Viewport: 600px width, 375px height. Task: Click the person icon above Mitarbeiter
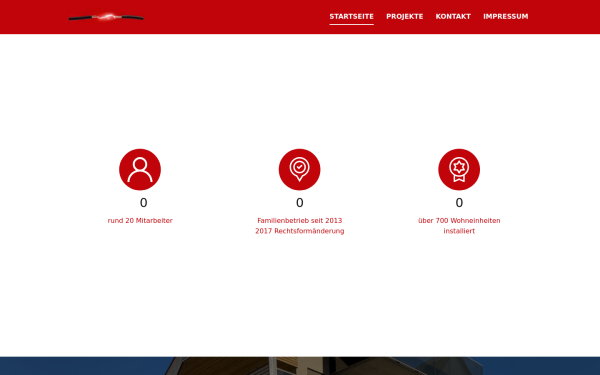coord(140,170)
